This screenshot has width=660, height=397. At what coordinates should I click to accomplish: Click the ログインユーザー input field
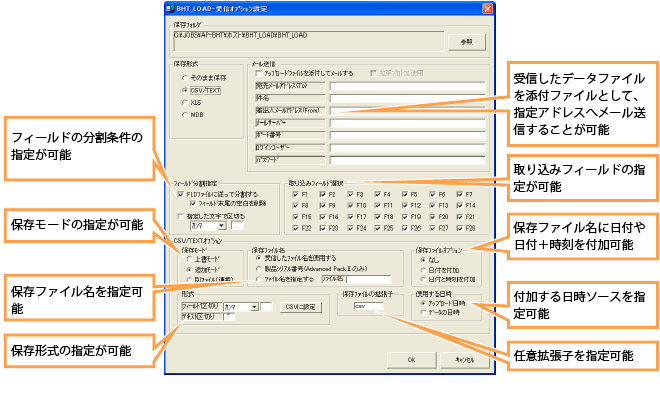click(x=407, y=148)
